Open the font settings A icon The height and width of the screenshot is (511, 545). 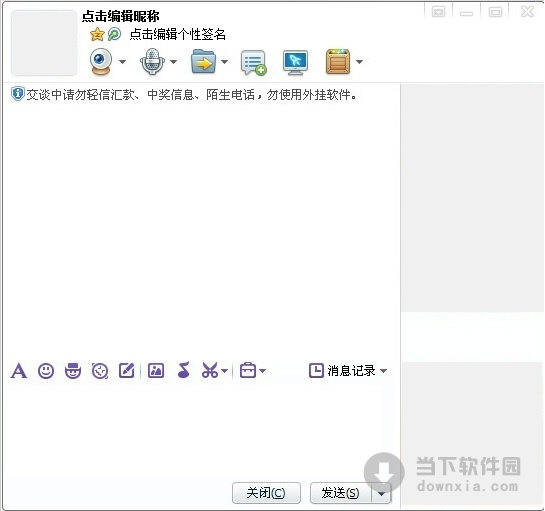tap(18, 371)
